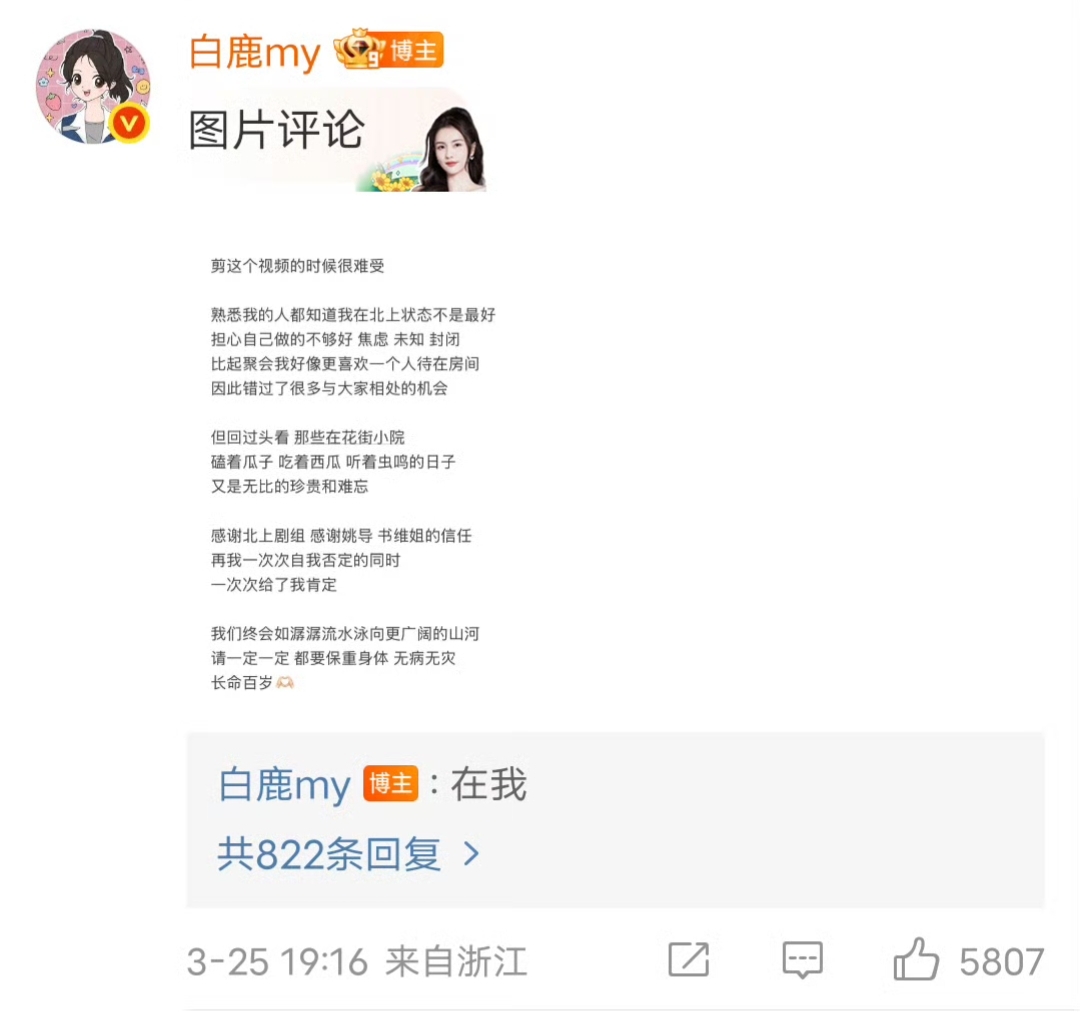Click the orange V verified badge
Screen dimensions: 1080x1012
point(129,123)
